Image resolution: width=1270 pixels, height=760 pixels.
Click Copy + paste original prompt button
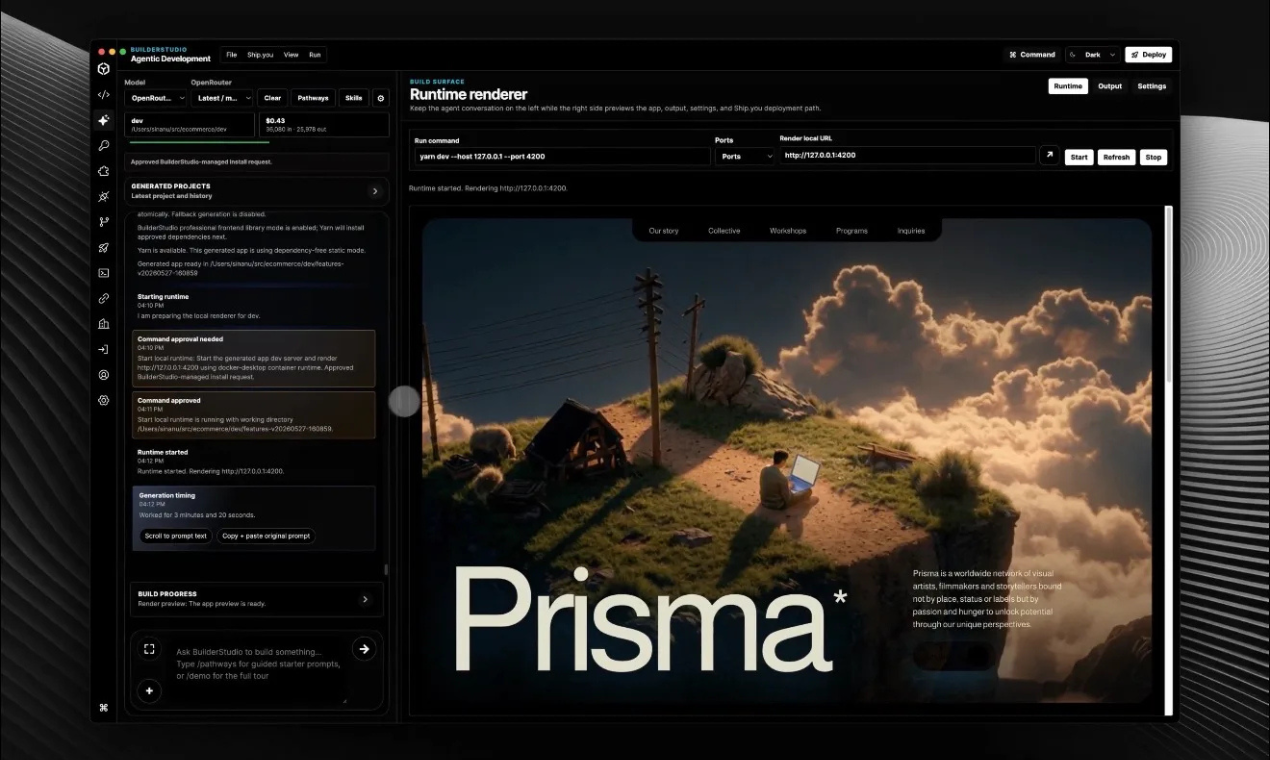point(266,536)
